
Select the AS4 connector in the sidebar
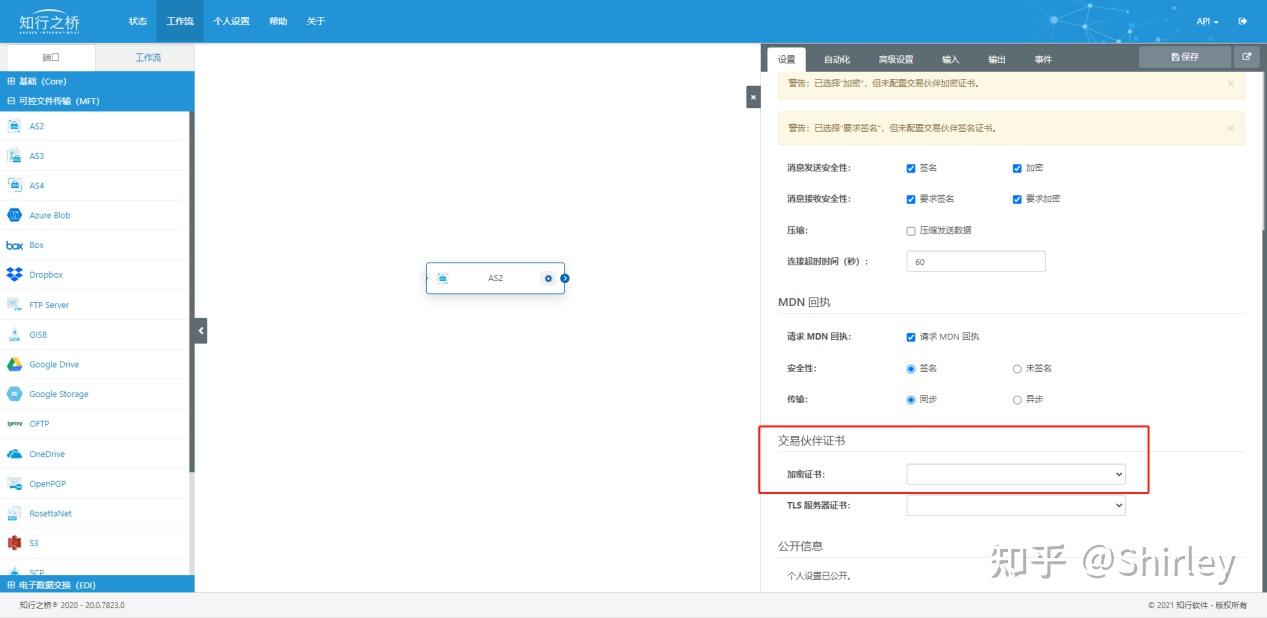click(x=36, y=185)
